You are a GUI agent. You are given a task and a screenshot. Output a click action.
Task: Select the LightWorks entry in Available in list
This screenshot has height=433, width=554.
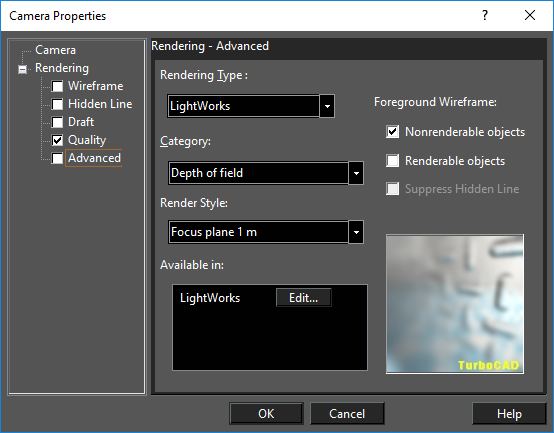pyautogui.click(x=210, y=298)
